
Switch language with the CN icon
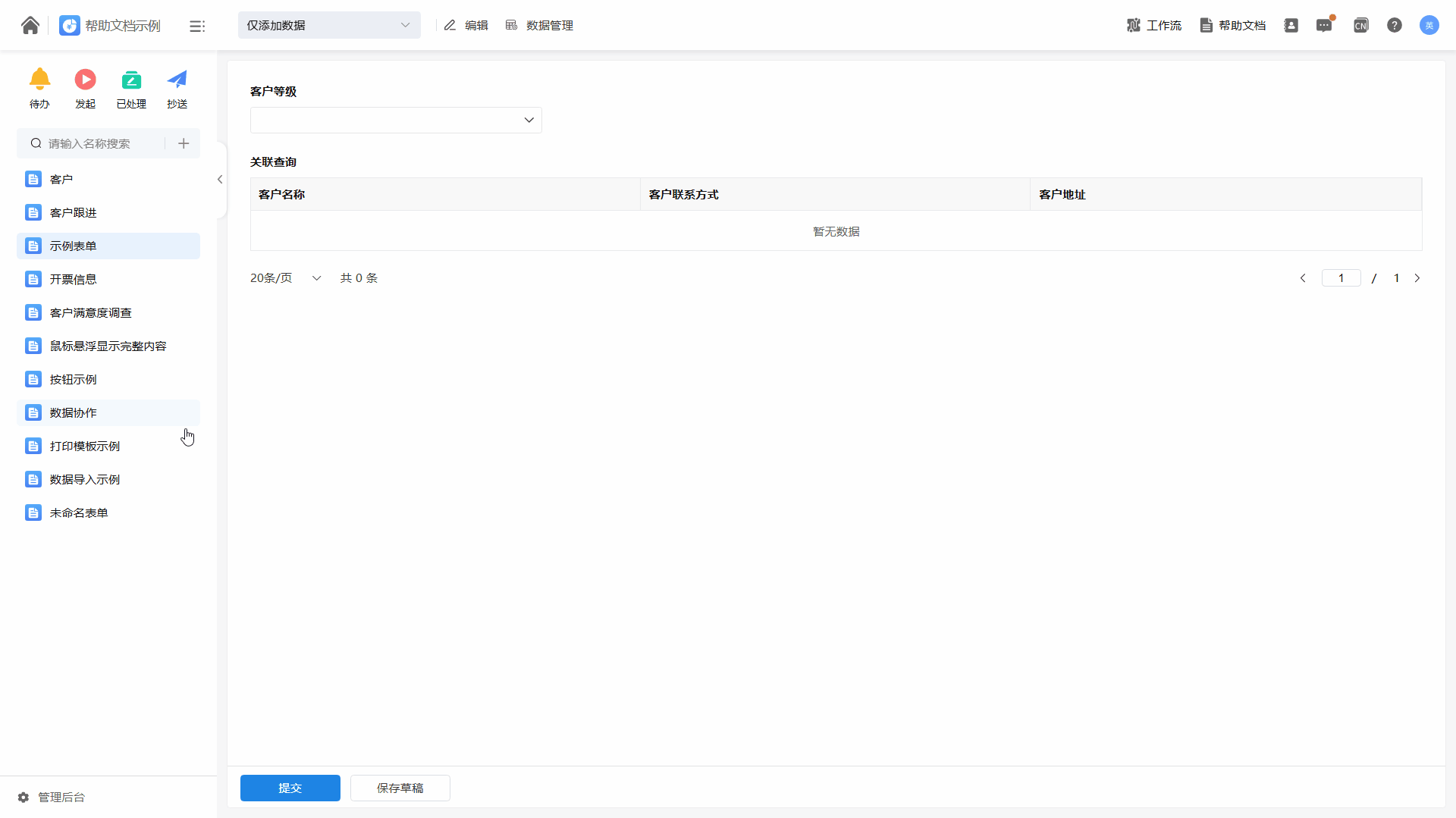click(x=1360, y=25)
